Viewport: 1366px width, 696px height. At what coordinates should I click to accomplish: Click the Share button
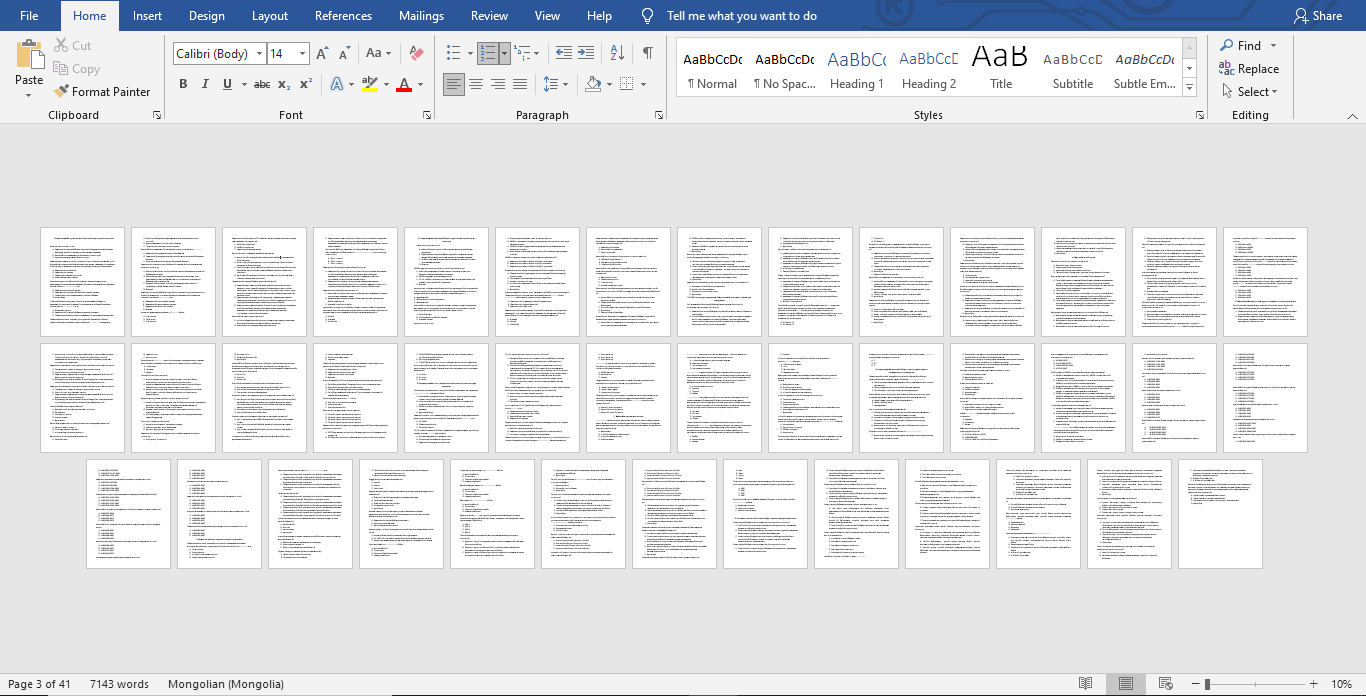pos(1318,16)
